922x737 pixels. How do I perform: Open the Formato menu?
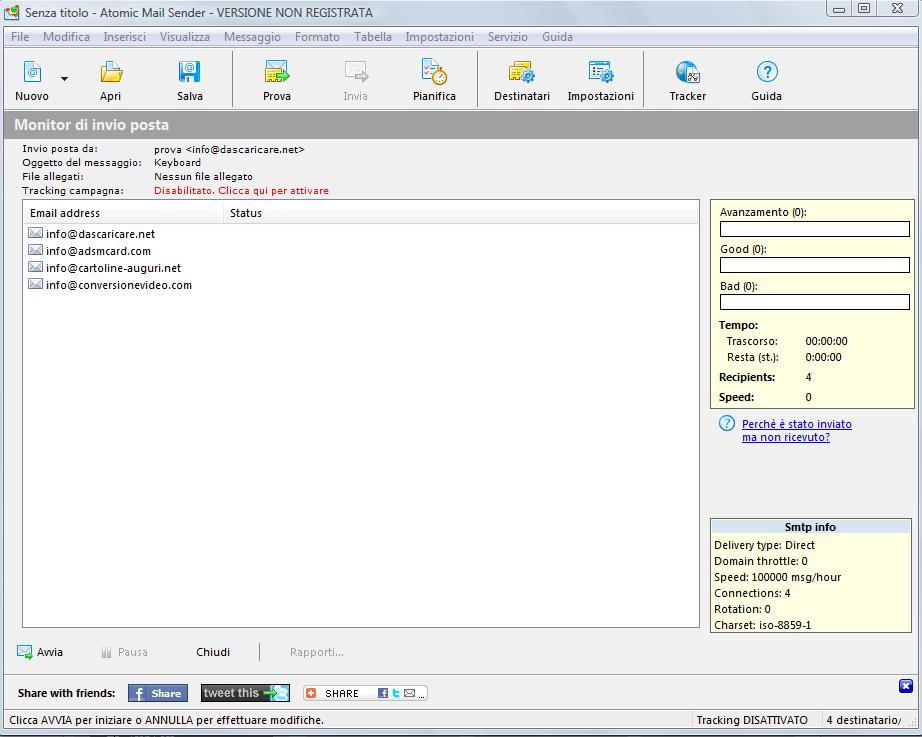318,36
